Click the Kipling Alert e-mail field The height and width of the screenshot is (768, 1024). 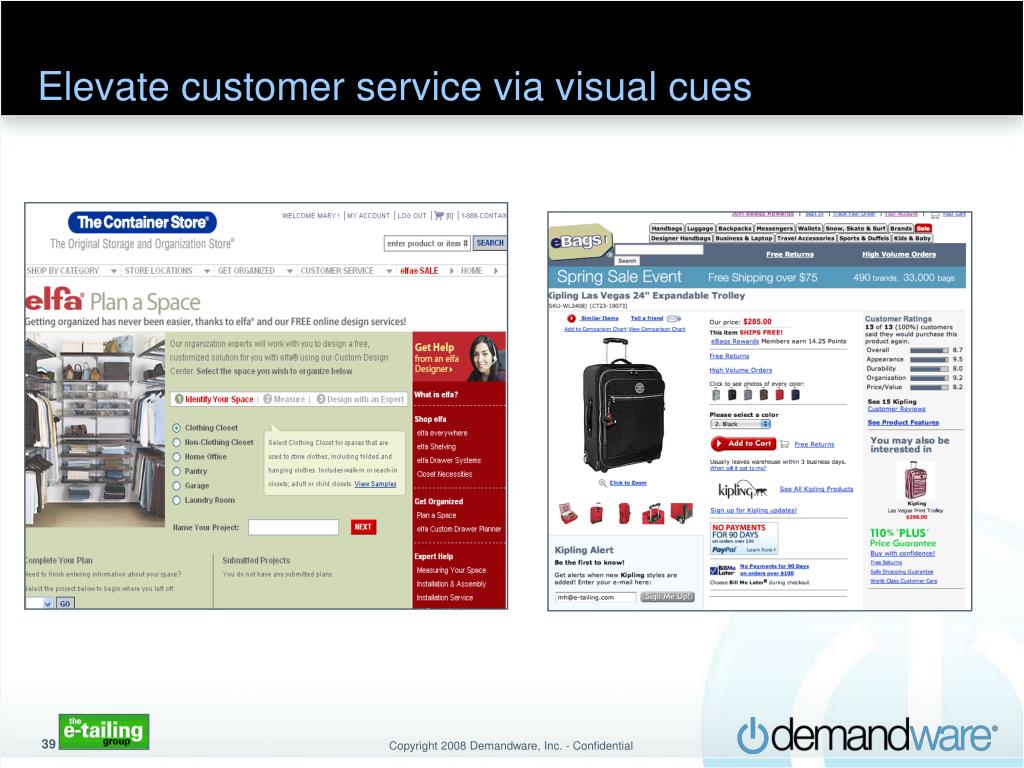(595, 597)
